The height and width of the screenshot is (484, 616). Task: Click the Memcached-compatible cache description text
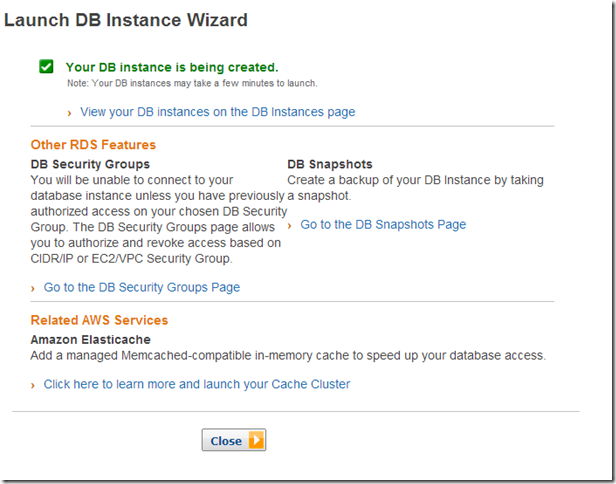(x=288, y=355)
